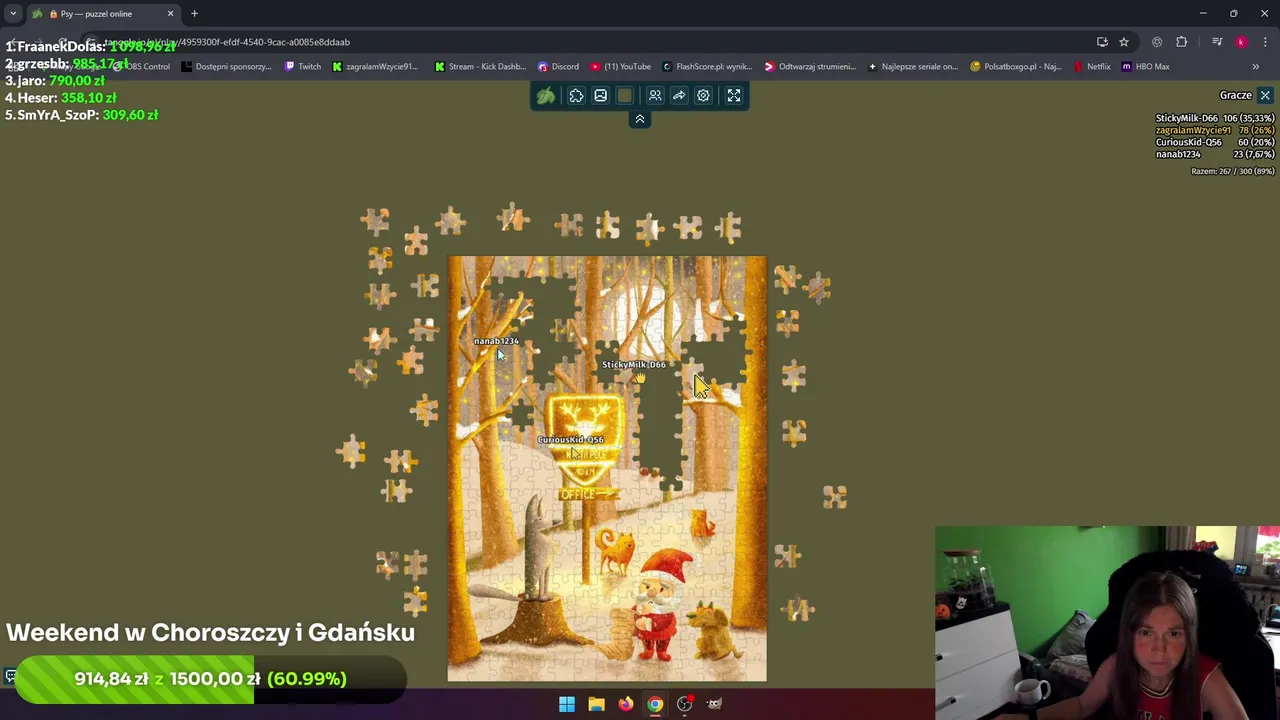The width and height of the screenshot is (1280, 720).
Task: Open the 'Stream - Kick Dashb...' bookmark
Action: [480, 67]
